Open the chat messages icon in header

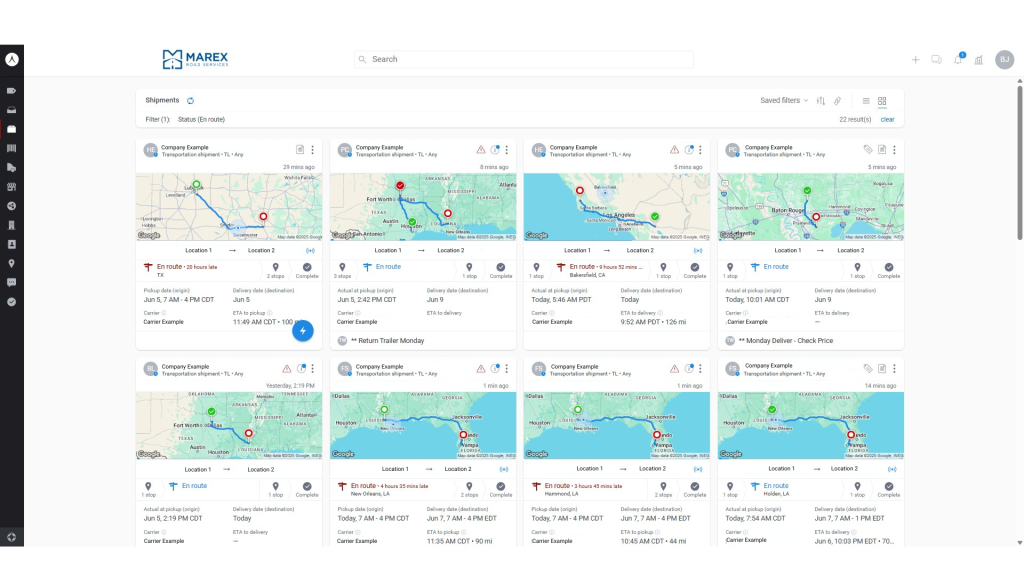936,60
